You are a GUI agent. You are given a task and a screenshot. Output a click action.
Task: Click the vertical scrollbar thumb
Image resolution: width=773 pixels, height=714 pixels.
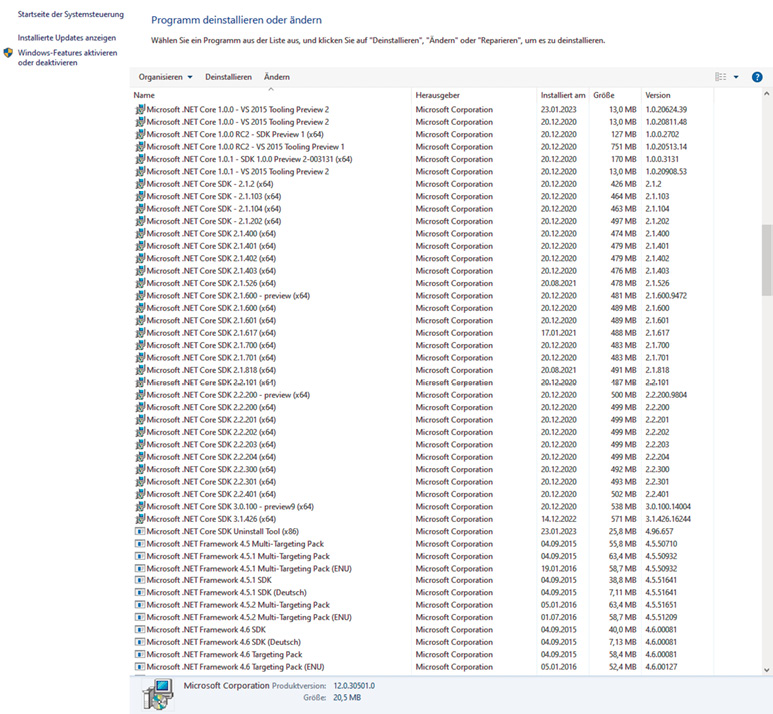767,260
